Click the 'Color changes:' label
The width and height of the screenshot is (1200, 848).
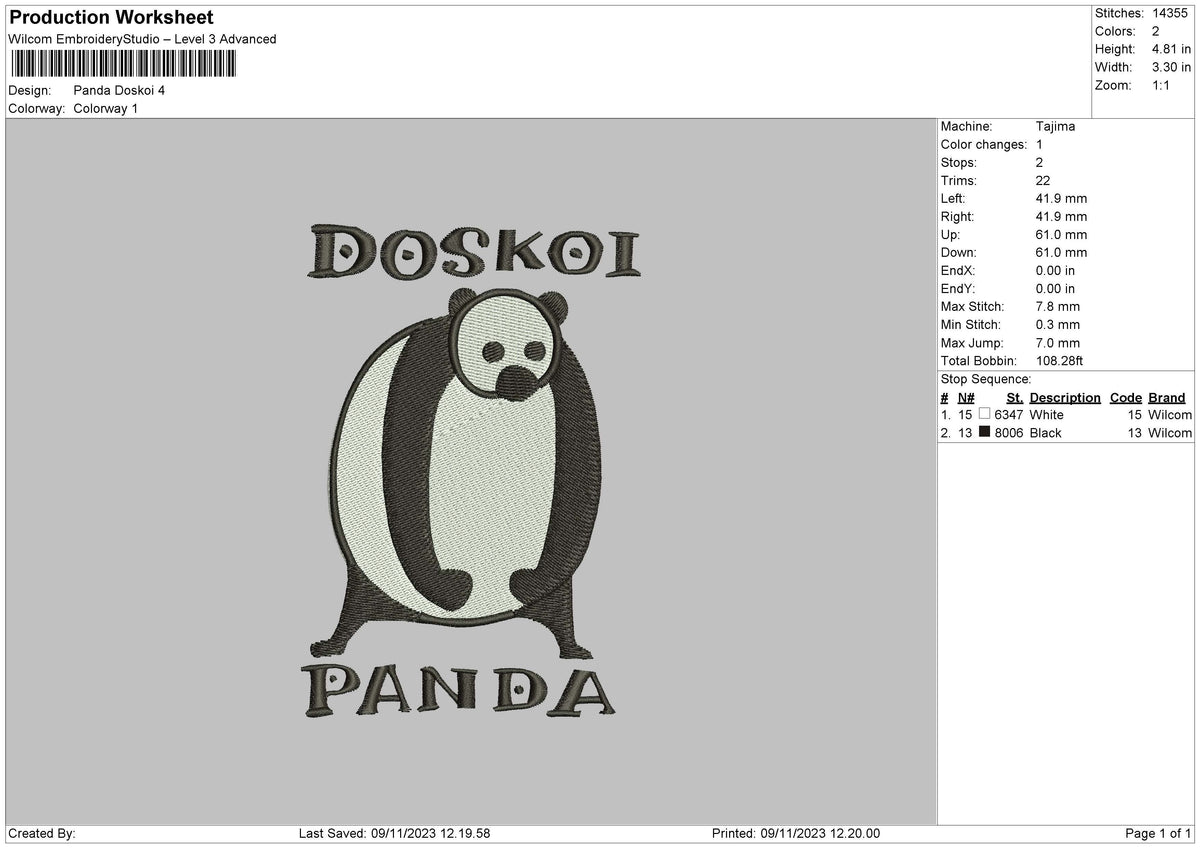click(x=984, y=145)
